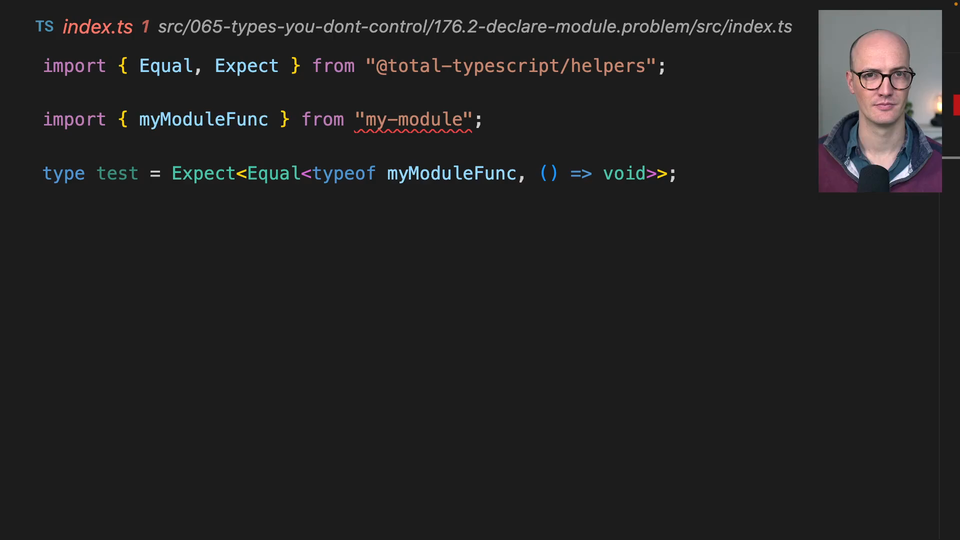Click the TS file type icon
The width and height of the screenshot is (960, 540).
(x=44, y=27)
